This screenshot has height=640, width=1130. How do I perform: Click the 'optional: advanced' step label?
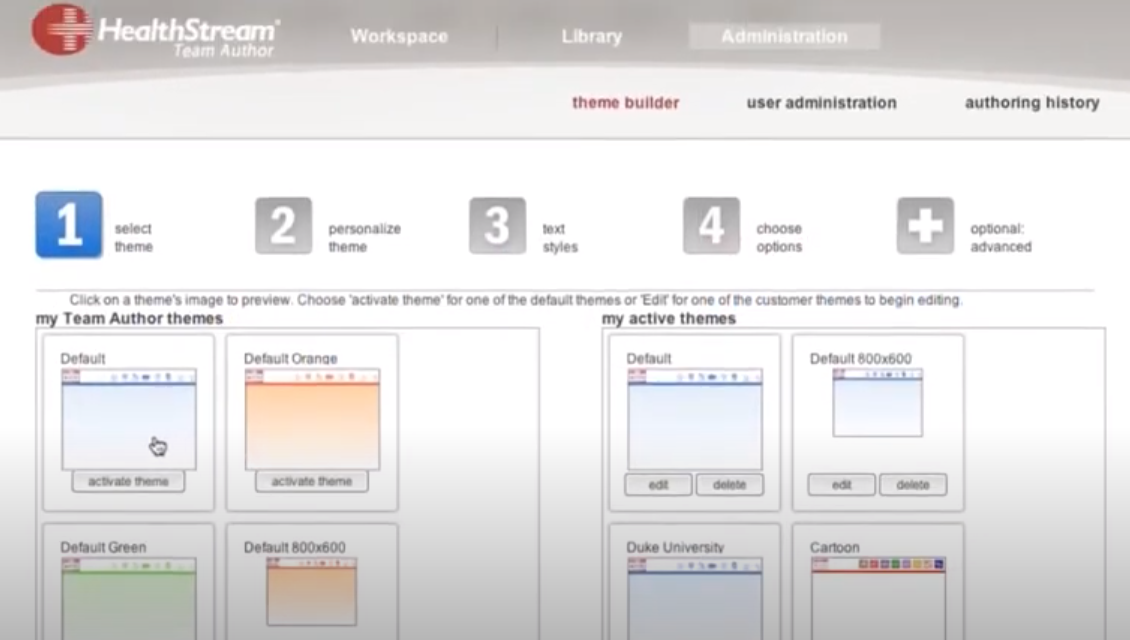pyautogui.click(x=1000, y=237)
